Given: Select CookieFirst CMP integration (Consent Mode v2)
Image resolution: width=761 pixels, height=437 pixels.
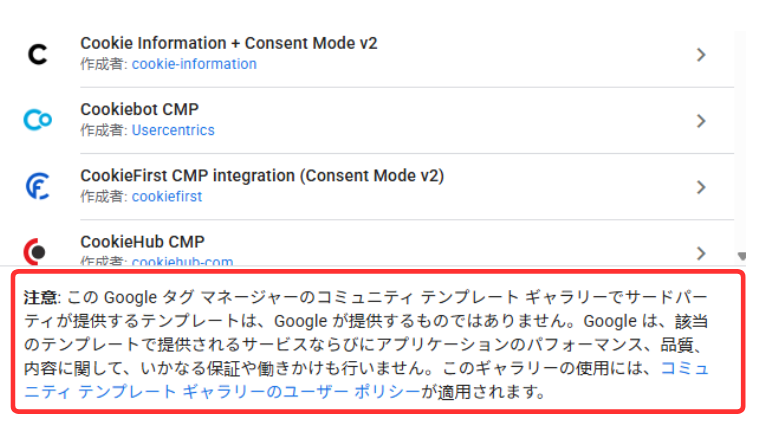Looking at the screenshot, I should (262, 176).
